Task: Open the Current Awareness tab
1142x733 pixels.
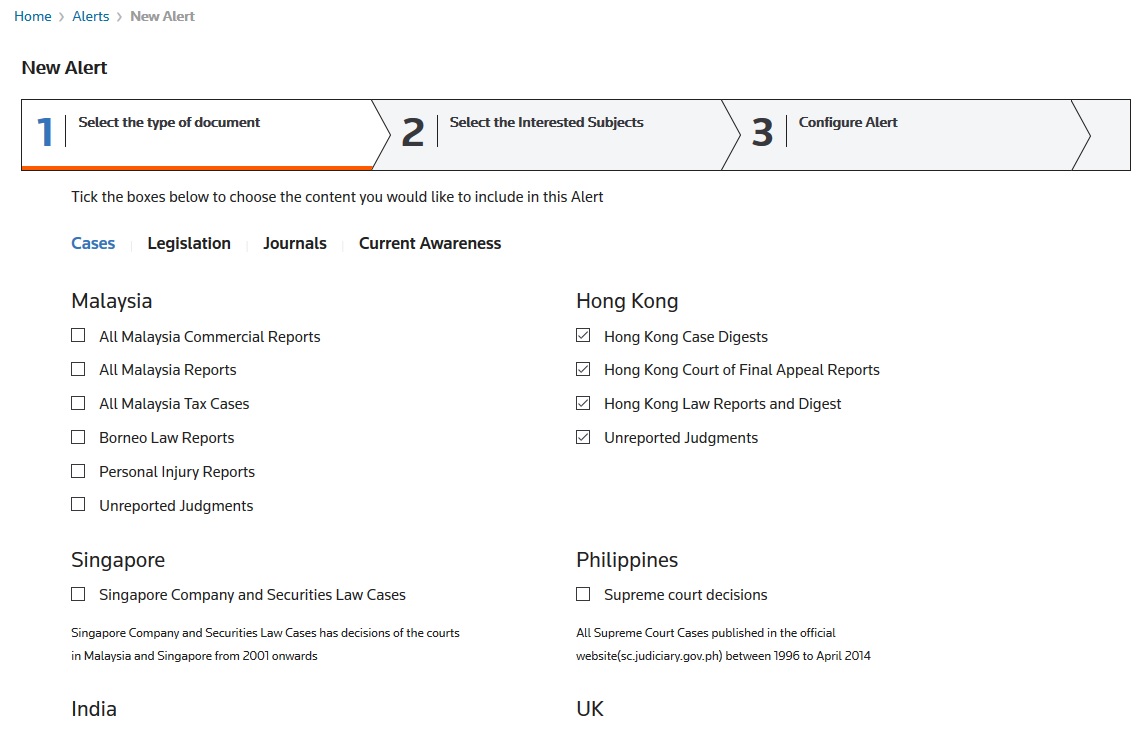Action: [x=430, y=243]
